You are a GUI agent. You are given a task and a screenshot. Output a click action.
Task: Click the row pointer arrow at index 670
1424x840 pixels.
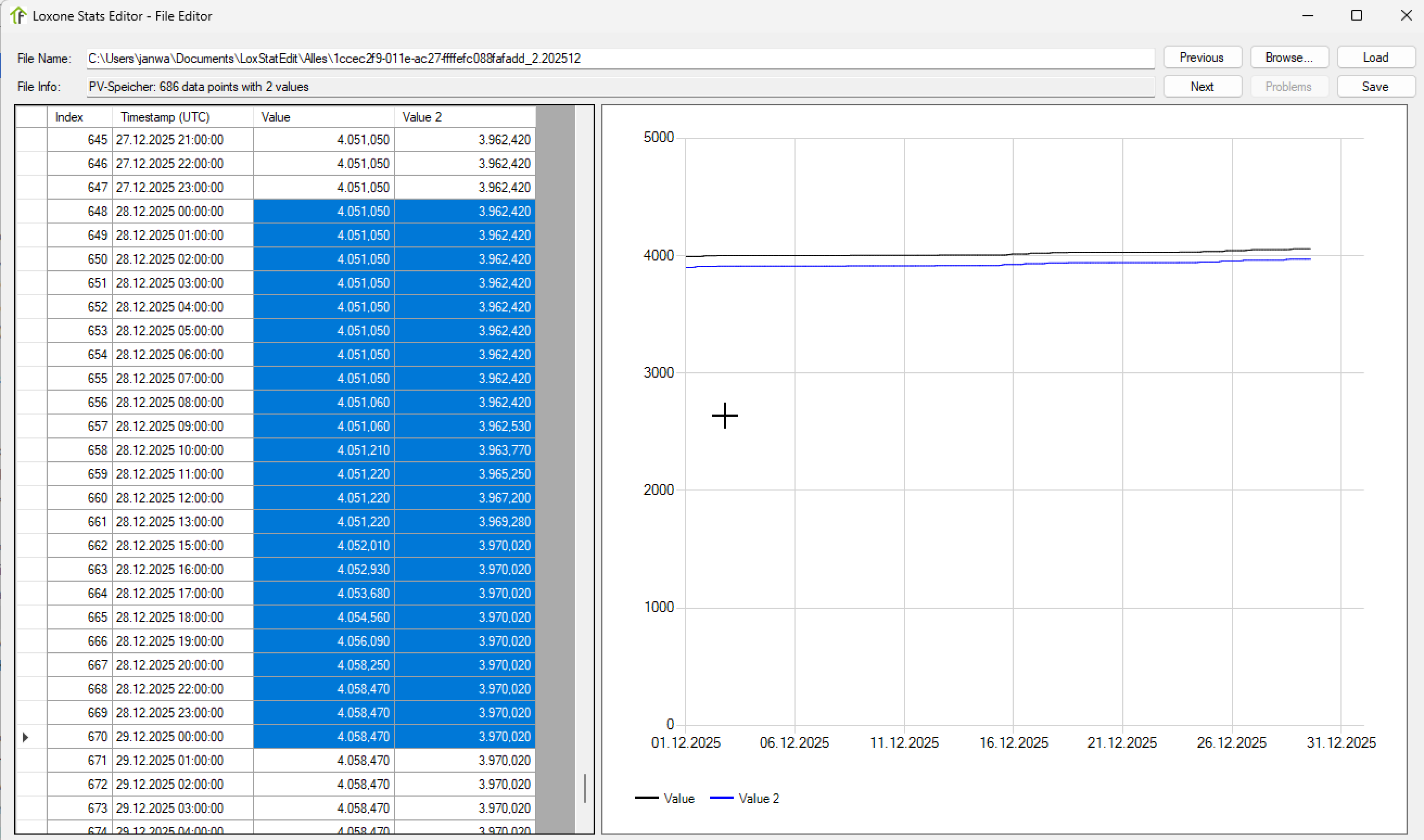[26, 737]
